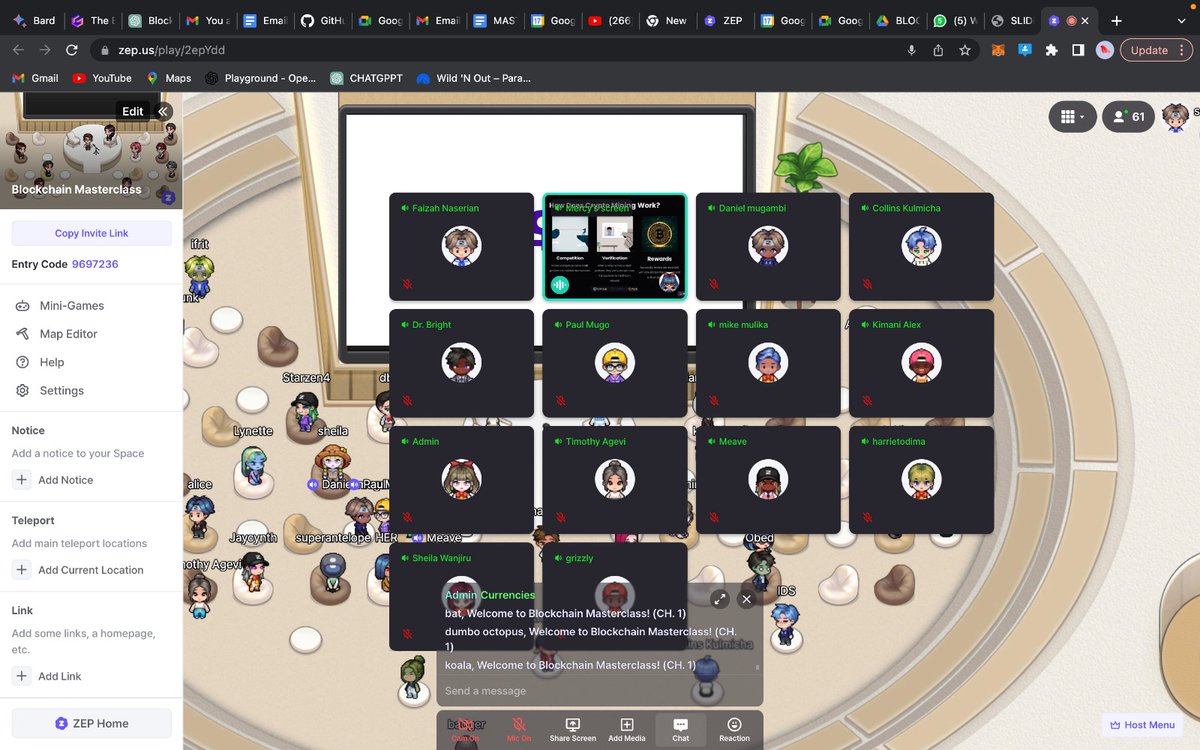Click Kimani Alex speaker icon

coord(865,325)
